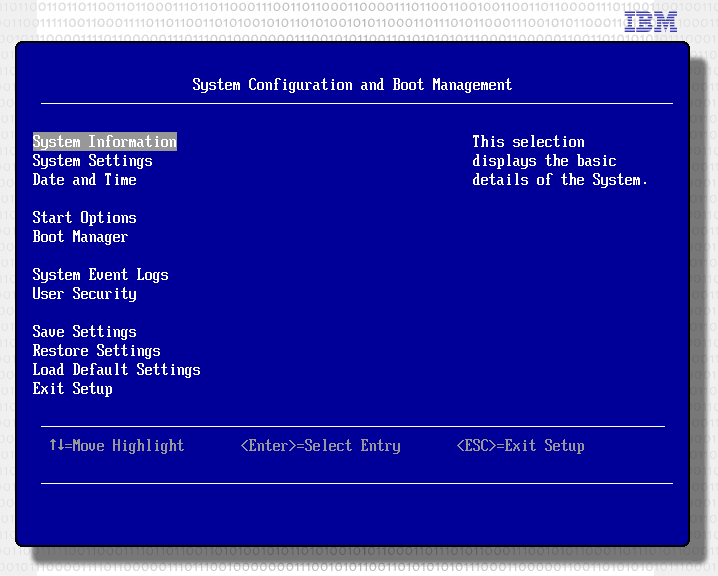The image size is (718, 576).
Task: Select Restore Settings option
Action: point(97,351)
